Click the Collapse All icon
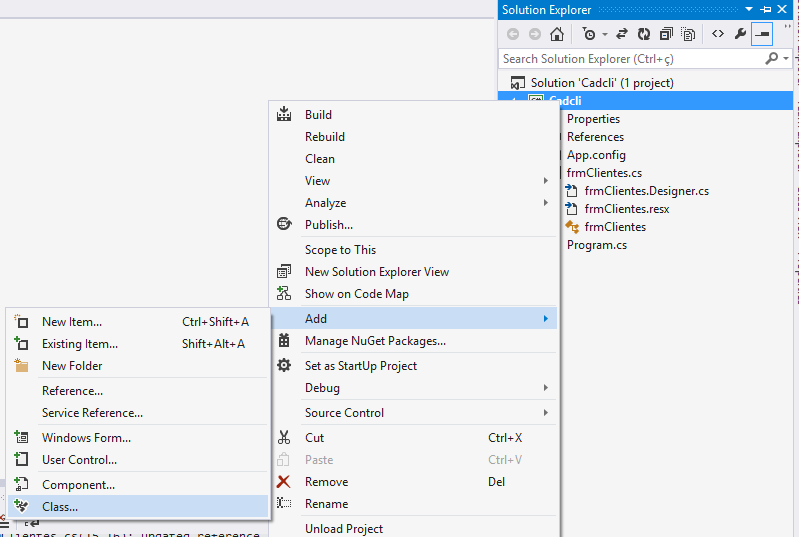Image resolution: width=799 pixels, height=537 pixels. tap(666, 34)
